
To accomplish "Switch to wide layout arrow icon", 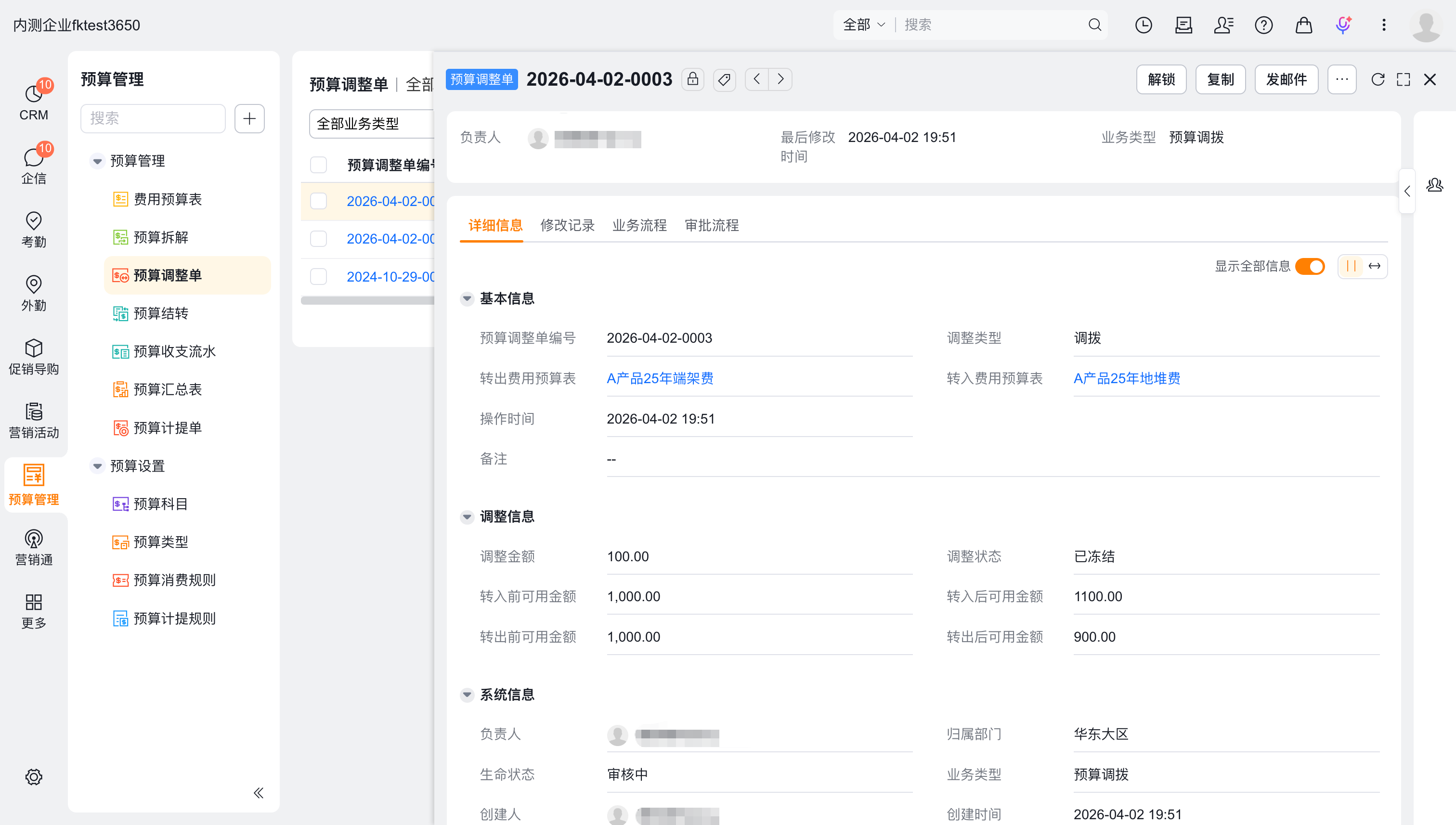I will point(1374,266).
